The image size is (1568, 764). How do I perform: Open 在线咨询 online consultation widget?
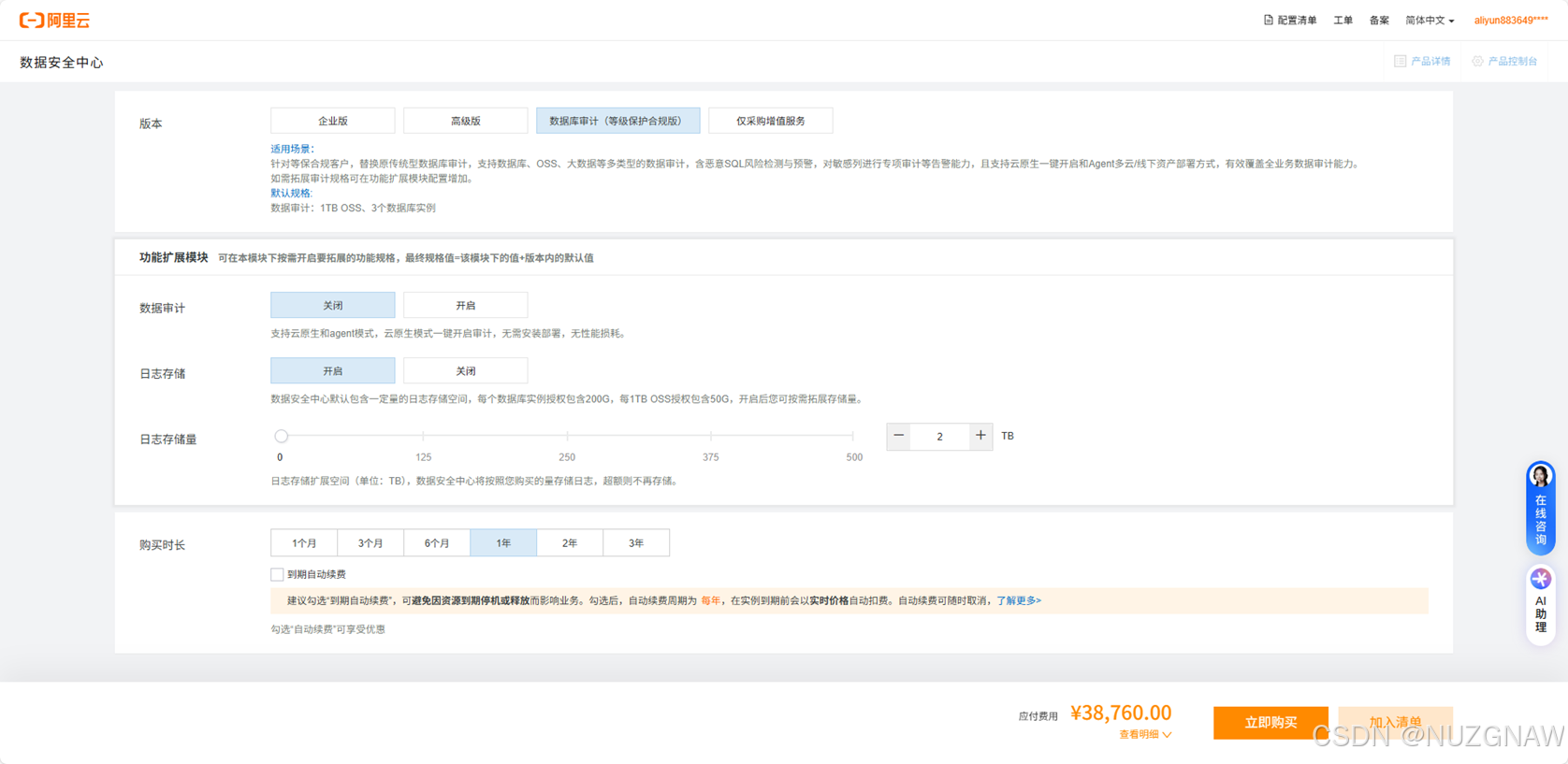[1541, 507]
